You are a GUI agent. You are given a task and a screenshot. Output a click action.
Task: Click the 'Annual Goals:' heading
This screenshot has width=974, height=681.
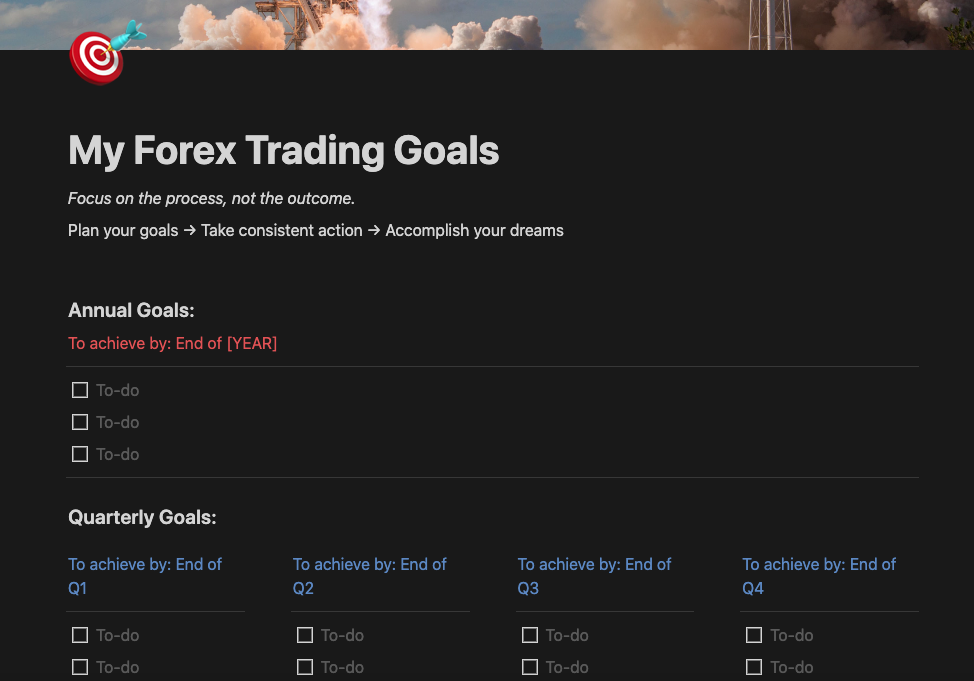131,310
